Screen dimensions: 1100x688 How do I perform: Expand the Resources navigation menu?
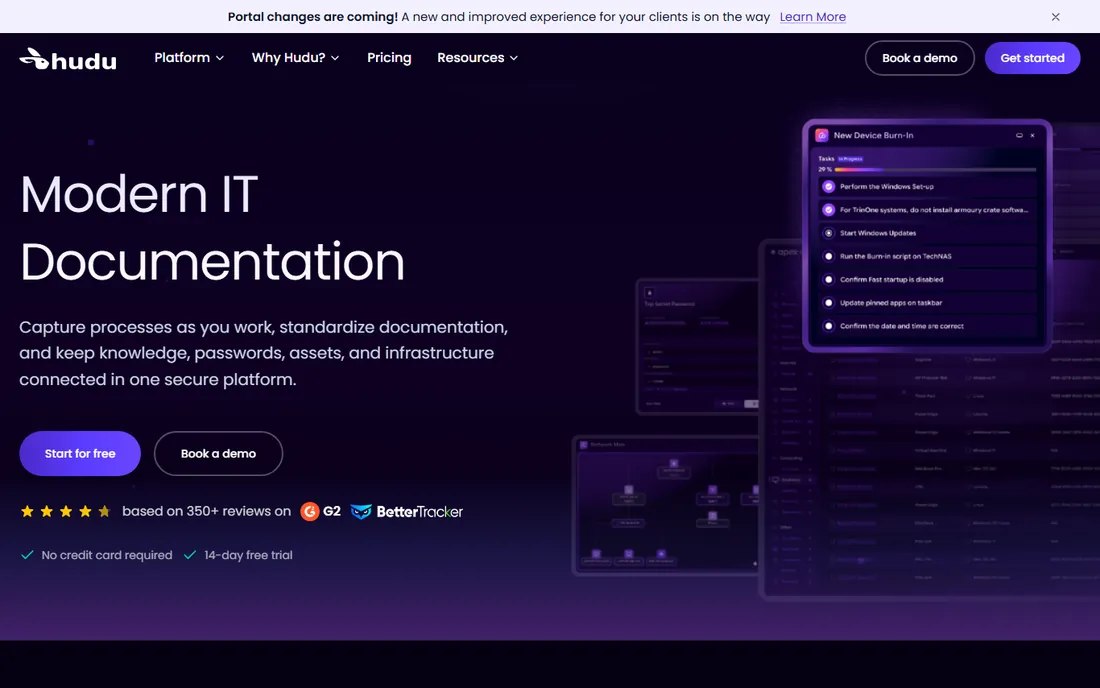tap(477, 58)
